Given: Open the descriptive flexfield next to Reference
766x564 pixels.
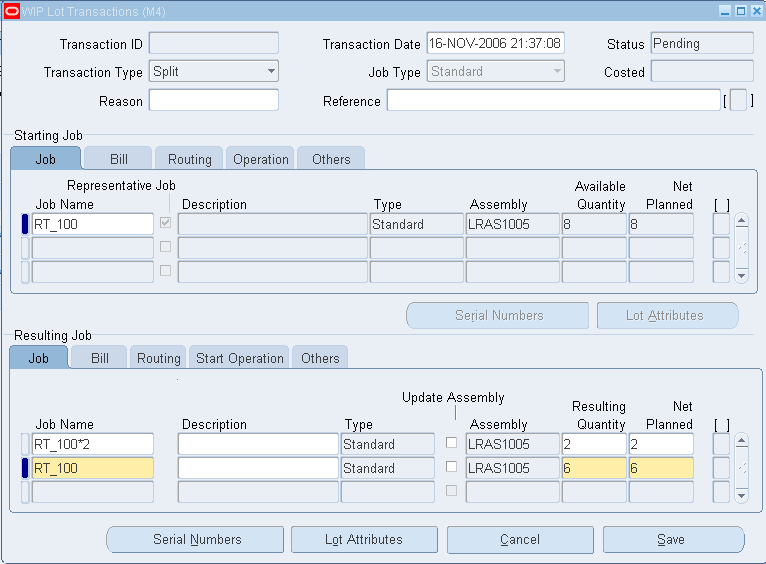Looking at the screenshot, I should [738, 101].
